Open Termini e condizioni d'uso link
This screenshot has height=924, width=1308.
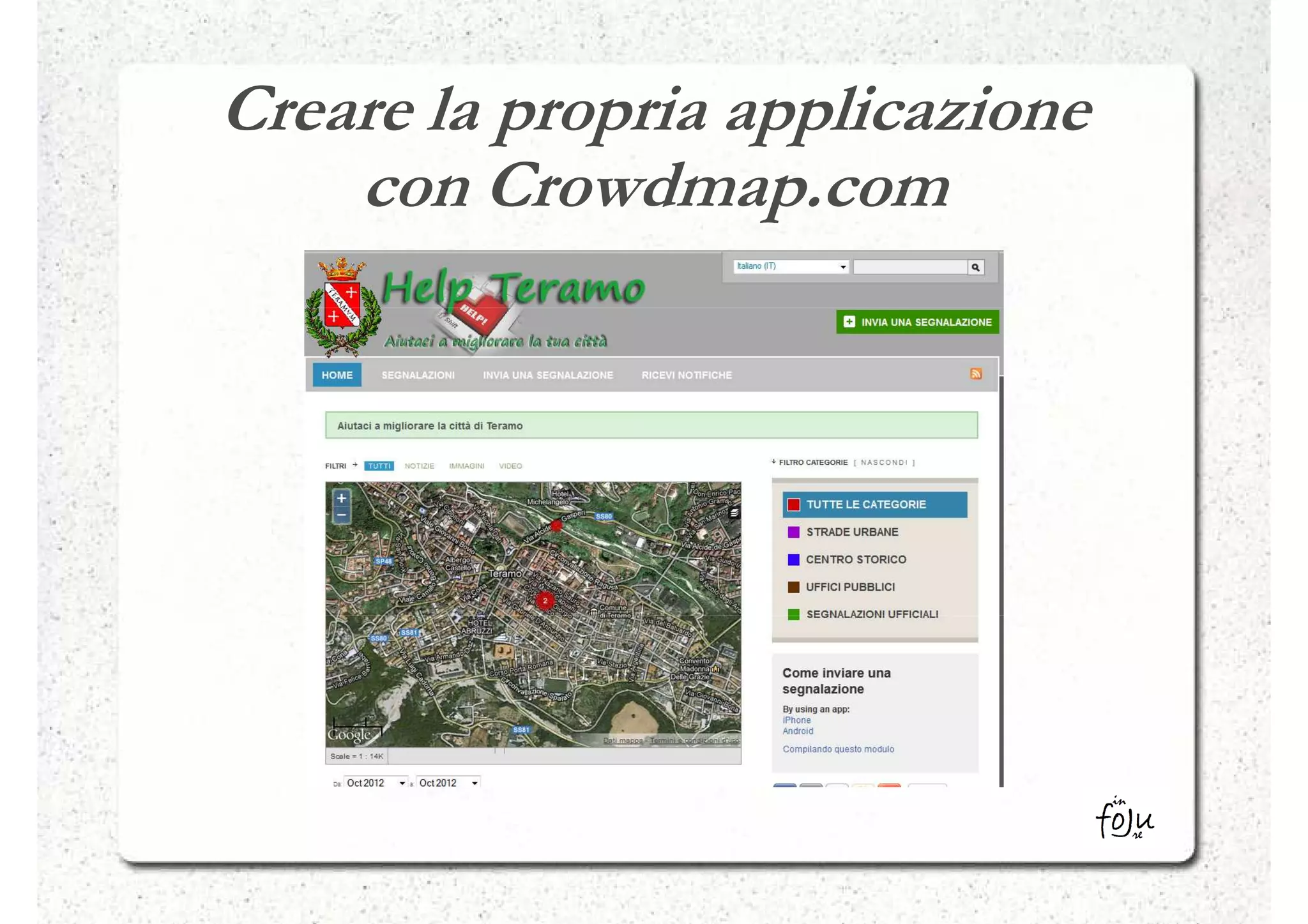click(695, 741)
